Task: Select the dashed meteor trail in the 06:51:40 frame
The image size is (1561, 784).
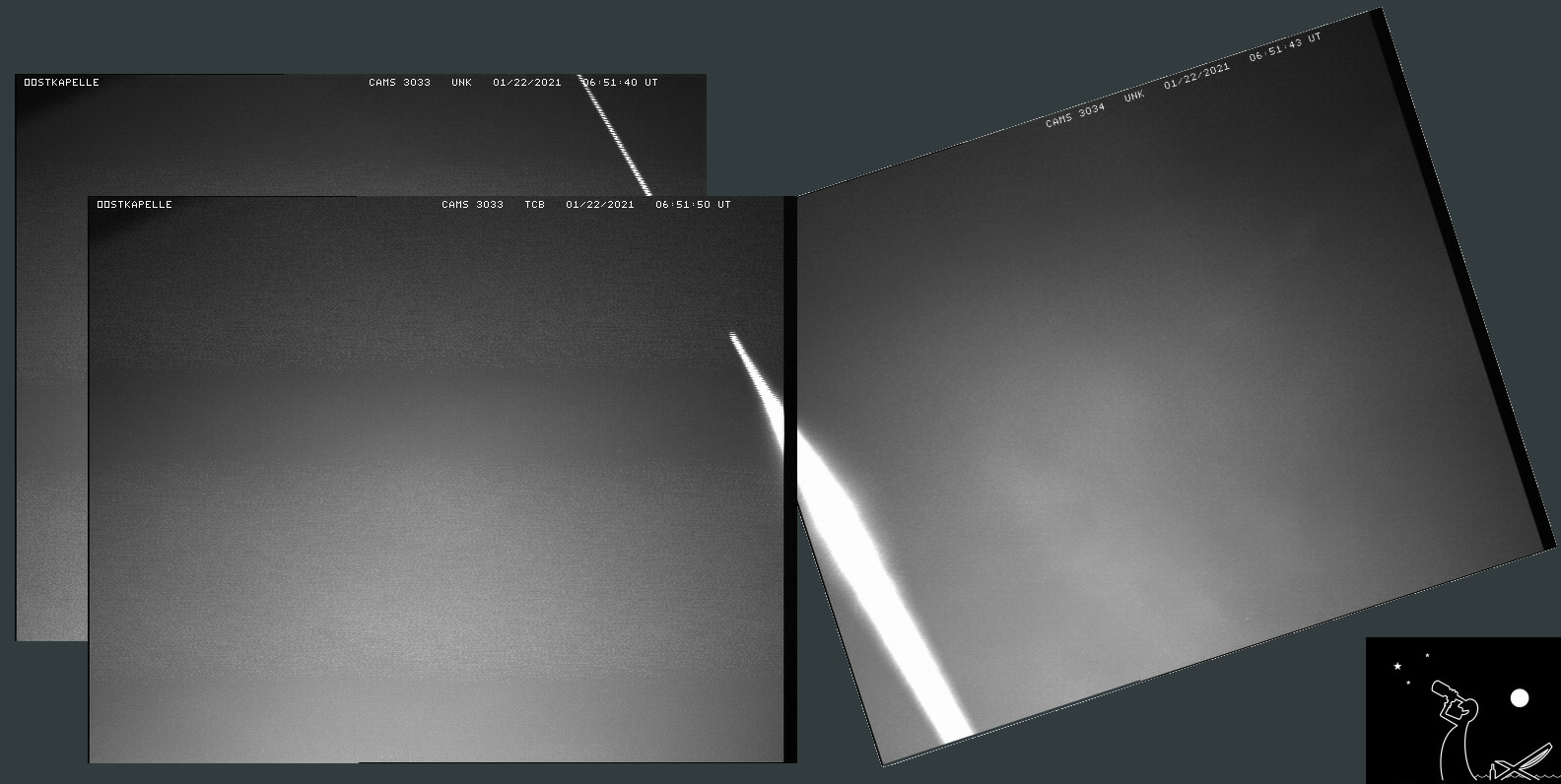Action: [x=615, y=136]
